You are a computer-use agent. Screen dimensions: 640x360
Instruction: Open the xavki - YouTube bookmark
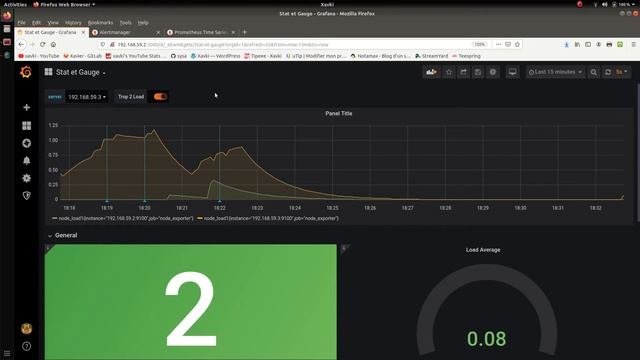click(39, 56)
